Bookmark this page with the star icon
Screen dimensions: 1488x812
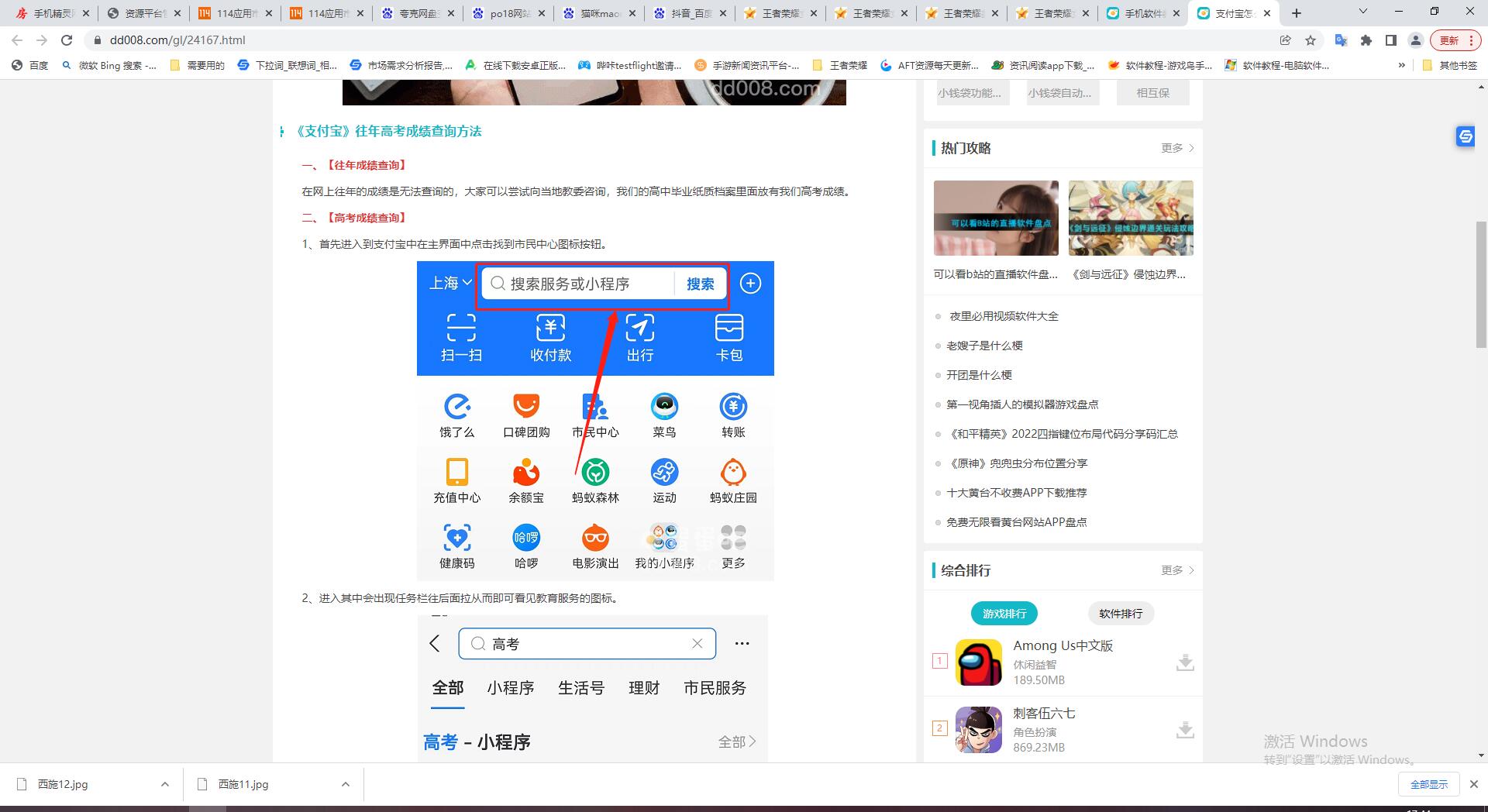click(x=1311, y=40)
